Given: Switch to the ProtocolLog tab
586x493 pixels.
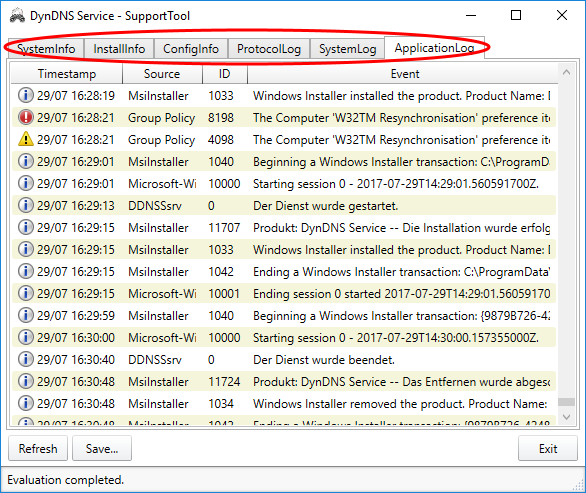Looking at the screenshot, I should pyautogui.click(x=269, y=49).
